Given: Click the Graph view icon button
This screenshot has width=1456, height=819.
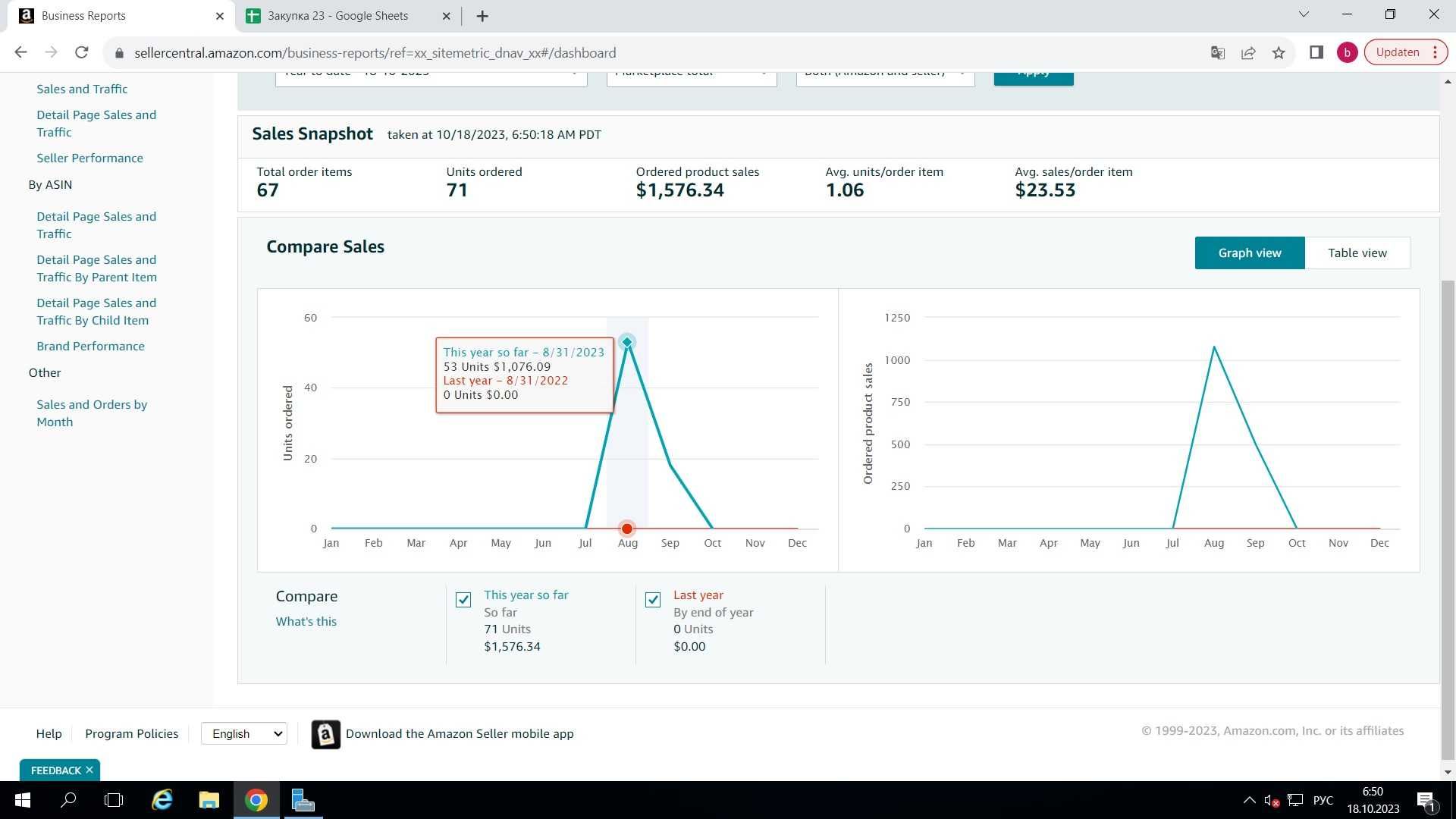Looking at the screenshot, I should click(x=1250, y=252).
